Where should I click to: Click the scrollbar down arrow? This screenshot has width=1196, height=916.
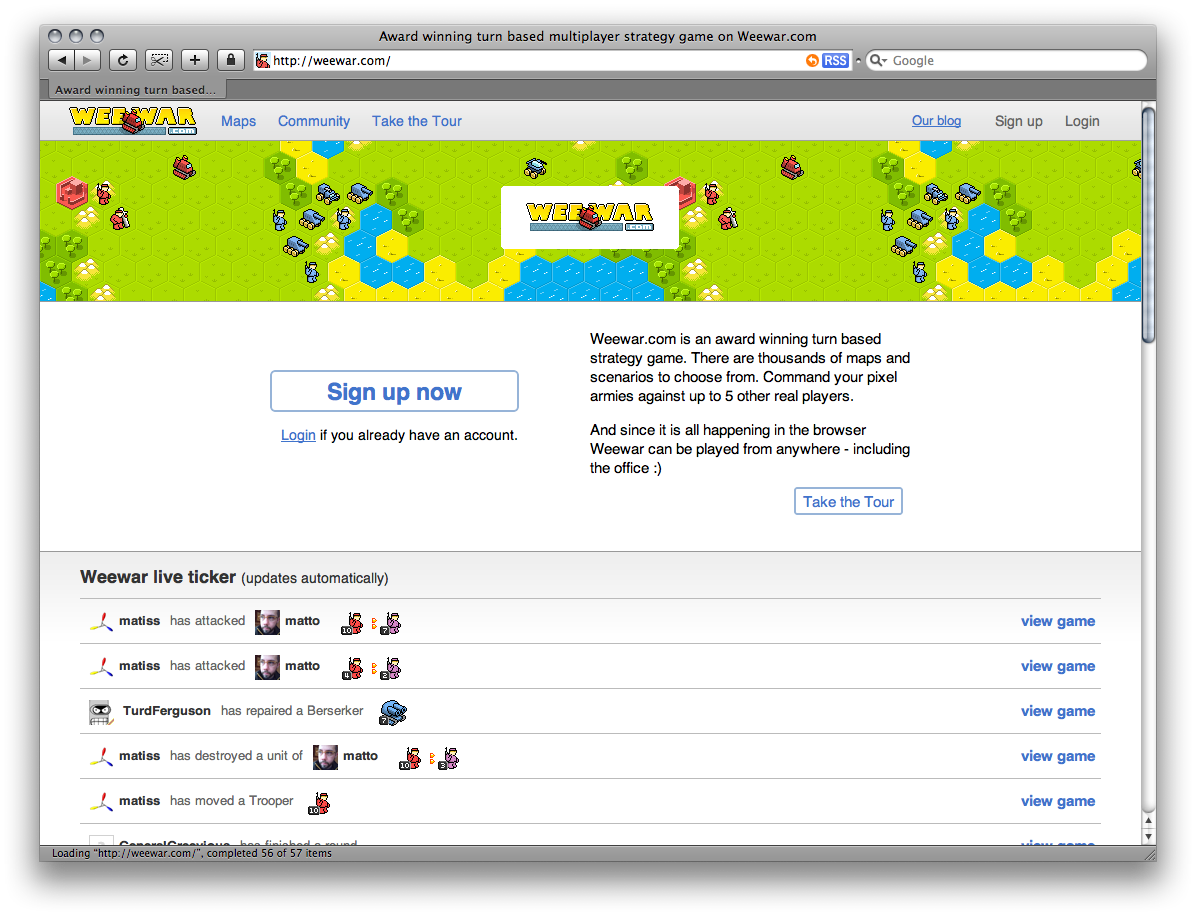(x=1149, y=837)
